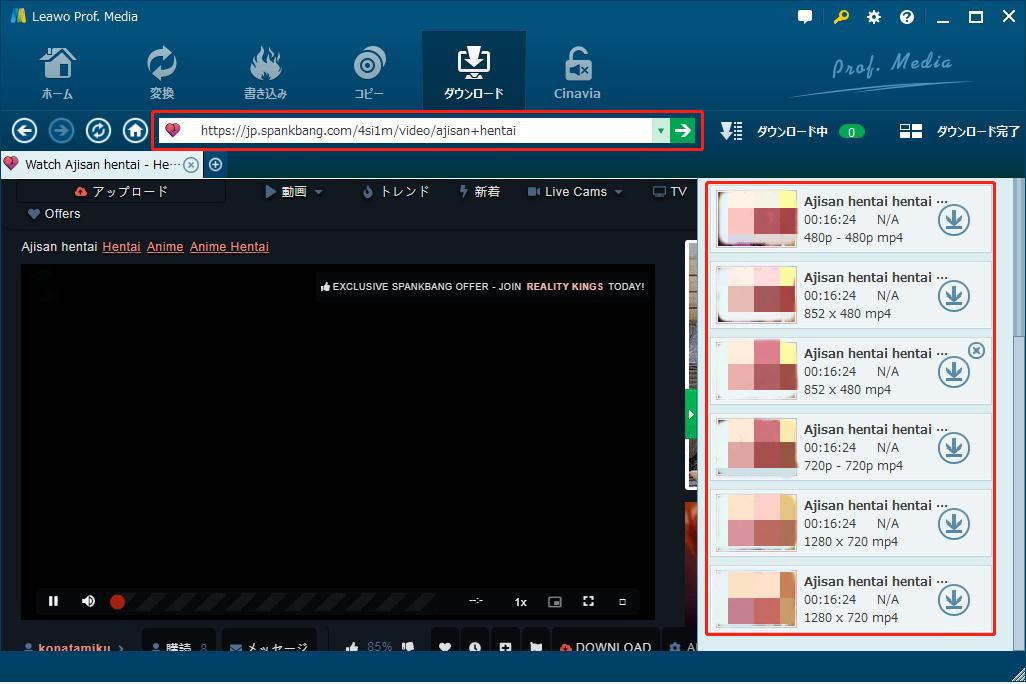Screen dimensions: 1026x684
Task: Like the video with thumbs-up
Action: click(x=352, y=647)
